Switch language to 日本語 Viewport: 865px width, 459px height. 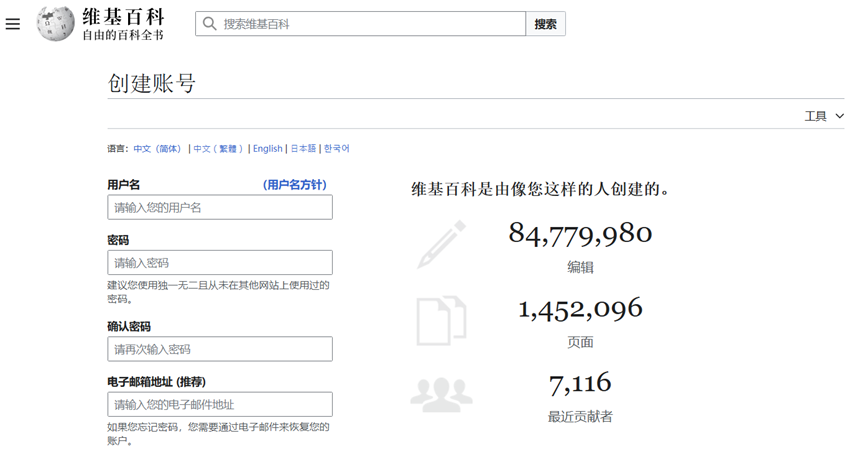point(303,148)
